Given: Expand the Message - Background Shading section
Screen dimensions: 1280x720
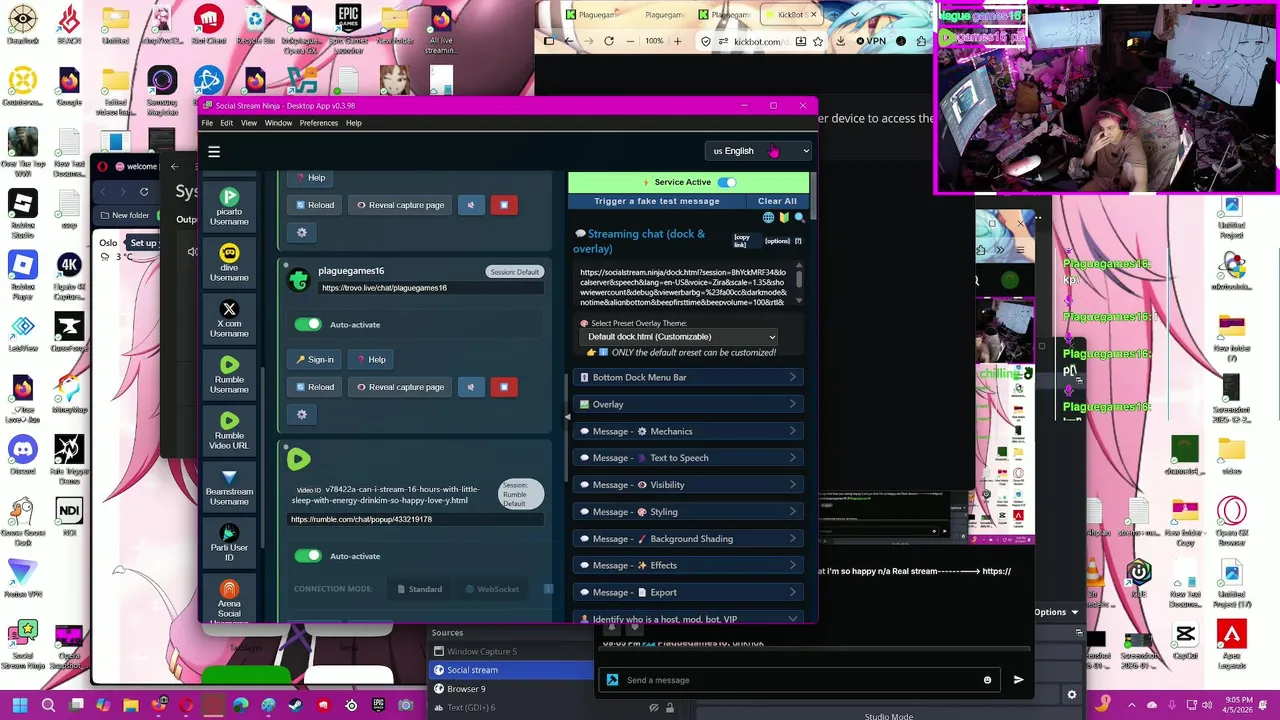Looking at the screenshot, I should tap(688, 539).
